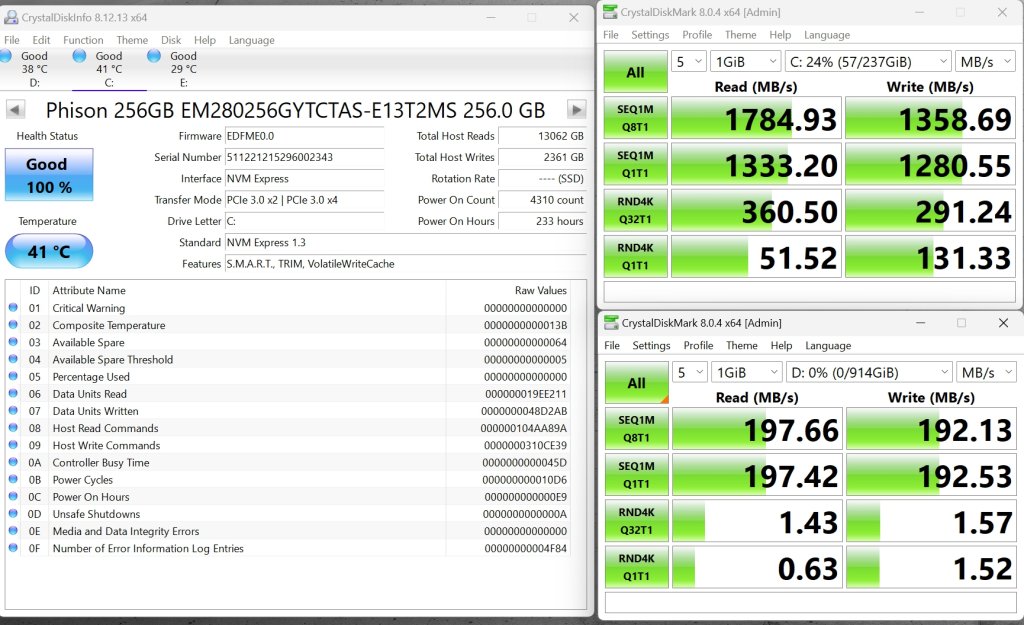
Task: Click the CrystalDiskInfo app icon in title bar
Action: (11, 17)
